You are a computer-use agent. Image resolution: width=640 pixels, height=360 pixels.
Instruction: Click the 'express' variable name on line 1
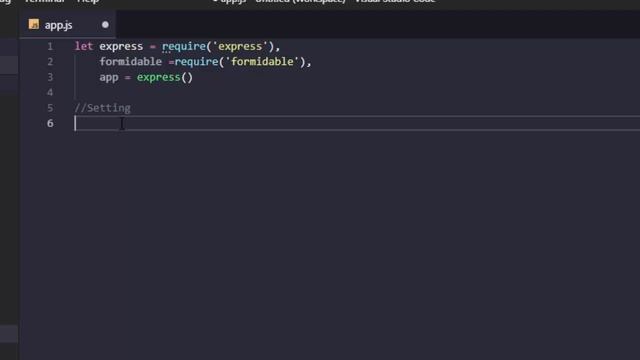pos(121,47)
